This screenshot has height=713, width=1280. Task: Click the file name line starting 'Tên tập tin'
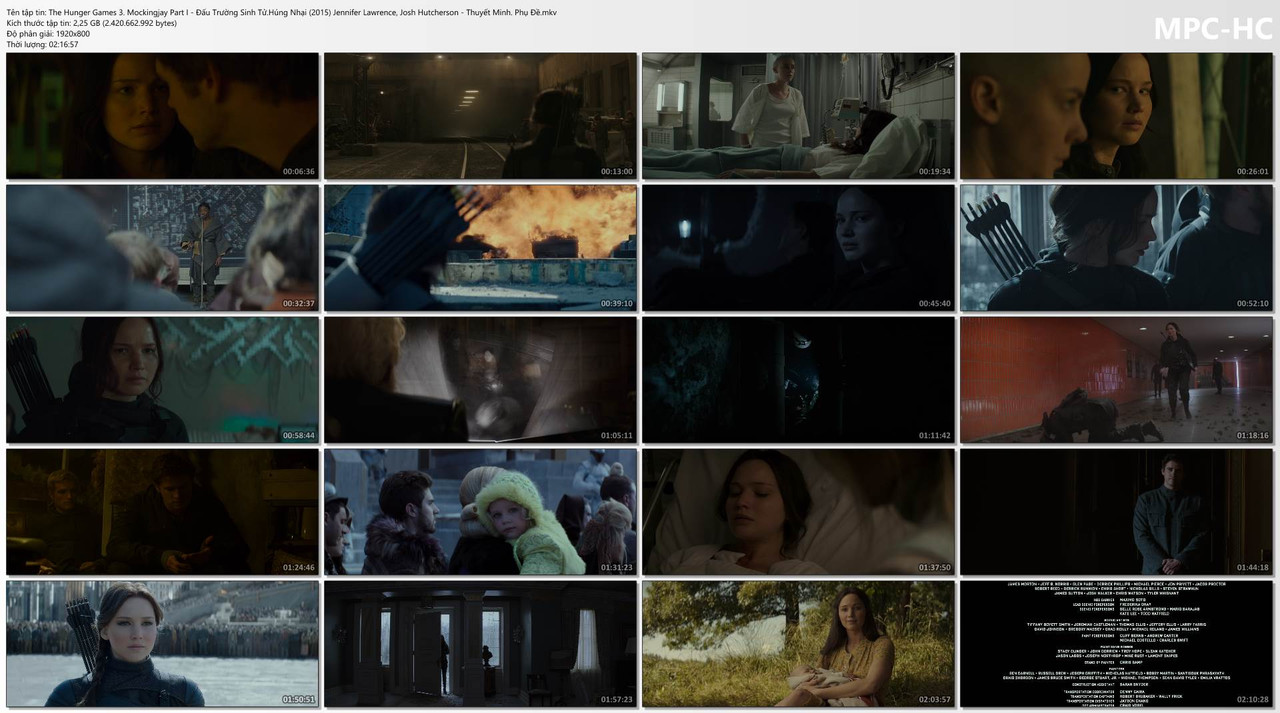pyautogui.click(x=281, y=12)
